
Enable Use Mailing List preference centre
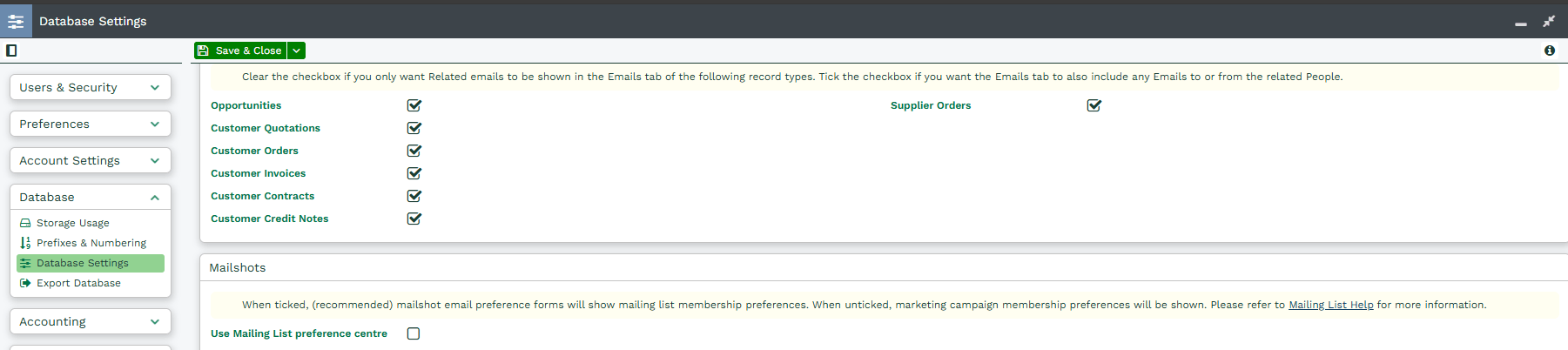[x=414, y=333]
